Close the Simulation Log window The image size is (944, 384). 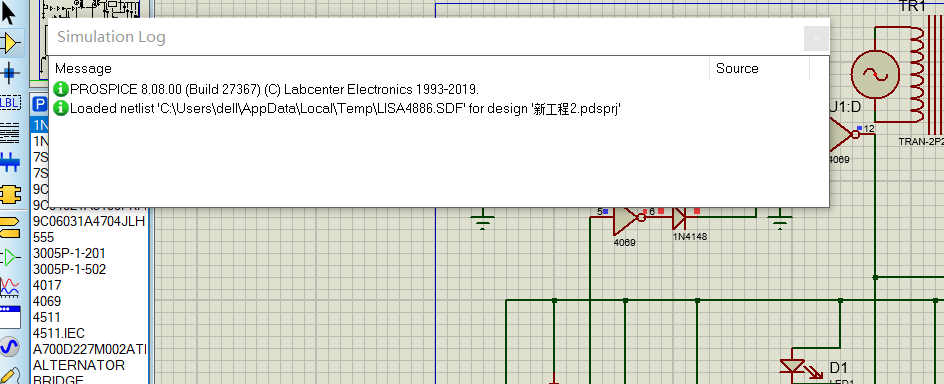(x=816, y=39)
